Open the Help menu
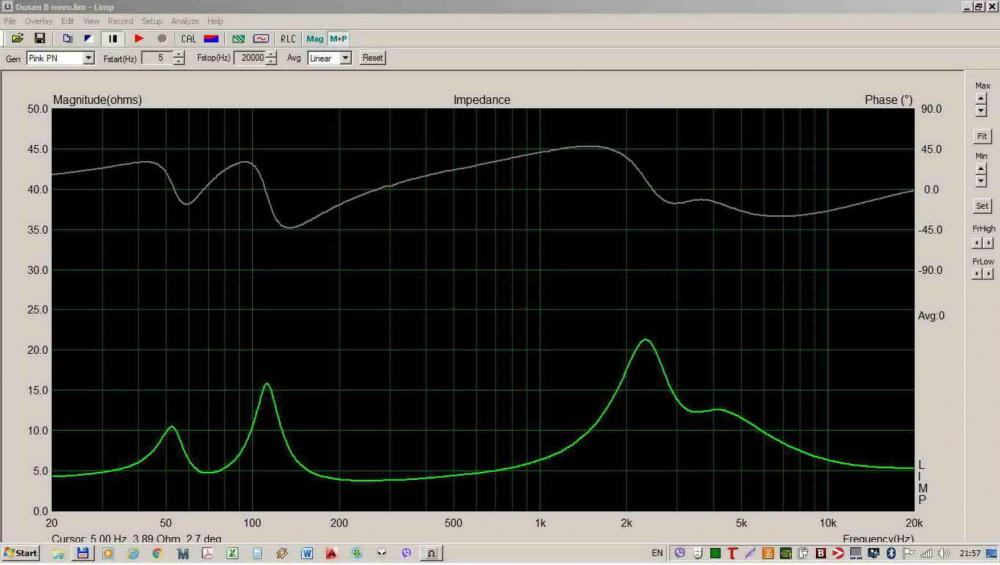The width and height of the screenshot is (1000, 565). click(216, 21)
